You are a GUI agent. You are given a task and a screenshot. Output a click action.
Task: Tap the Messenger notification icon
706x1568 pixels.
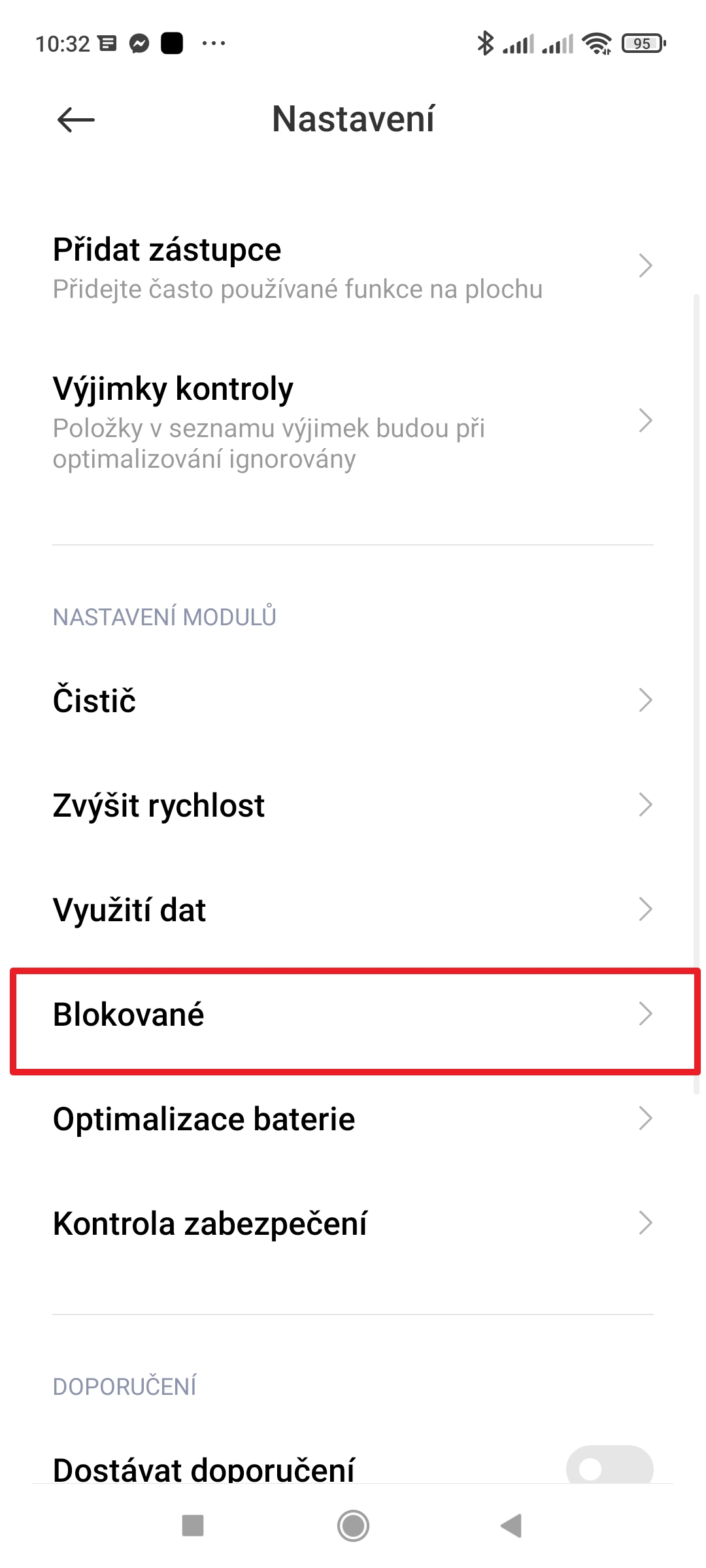139,44
